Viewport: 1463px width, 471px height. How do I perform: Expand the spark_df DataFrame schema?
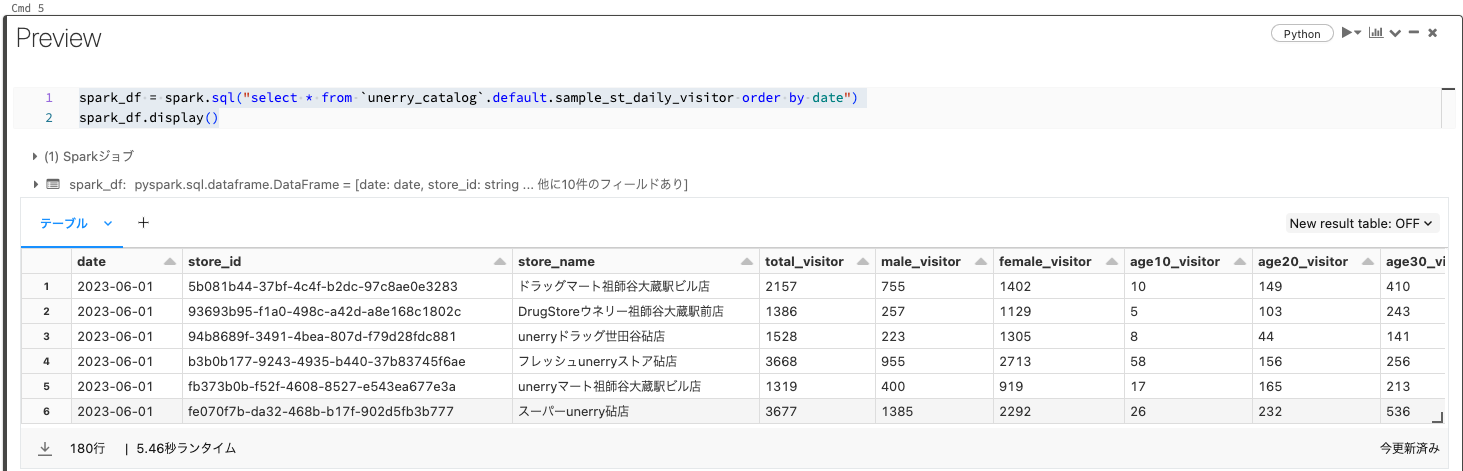click(x=37, y=185)
